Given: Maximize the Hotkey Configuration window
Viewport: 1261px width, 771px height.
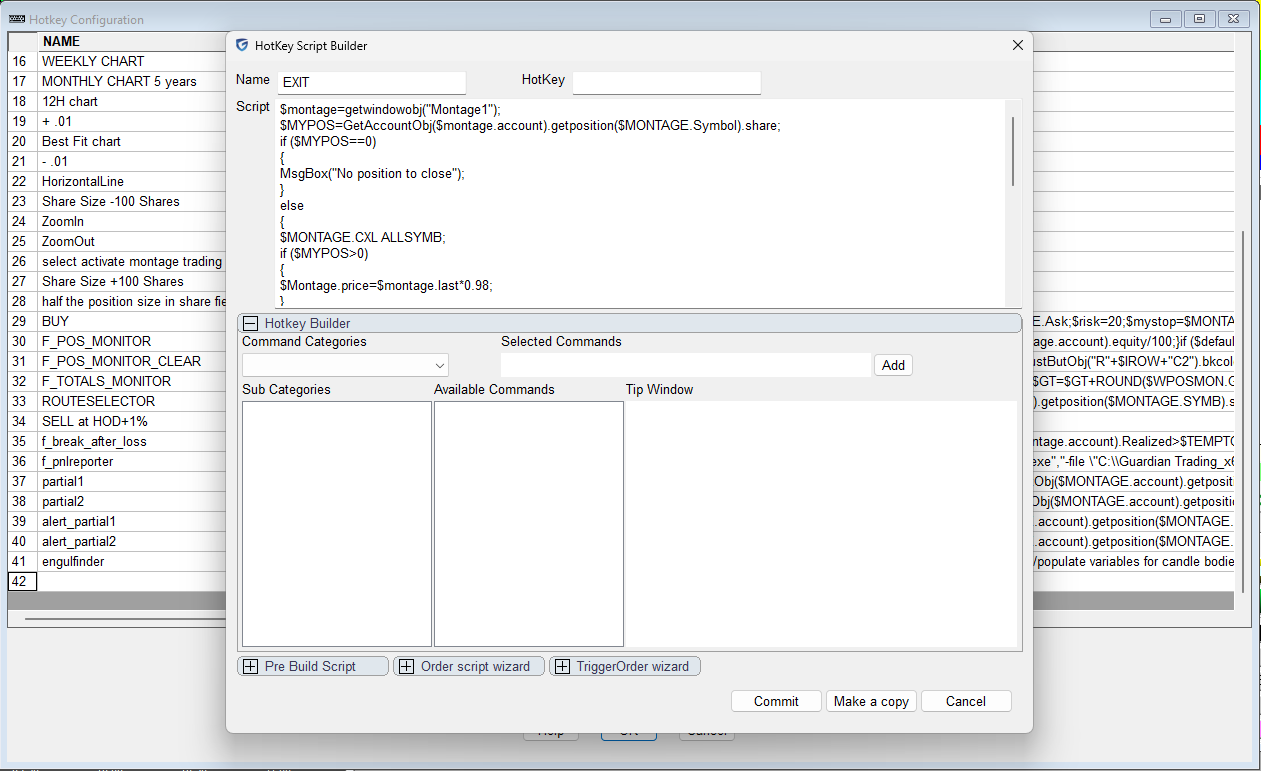Looking at the screenshot, I should tap(1199, 18).
